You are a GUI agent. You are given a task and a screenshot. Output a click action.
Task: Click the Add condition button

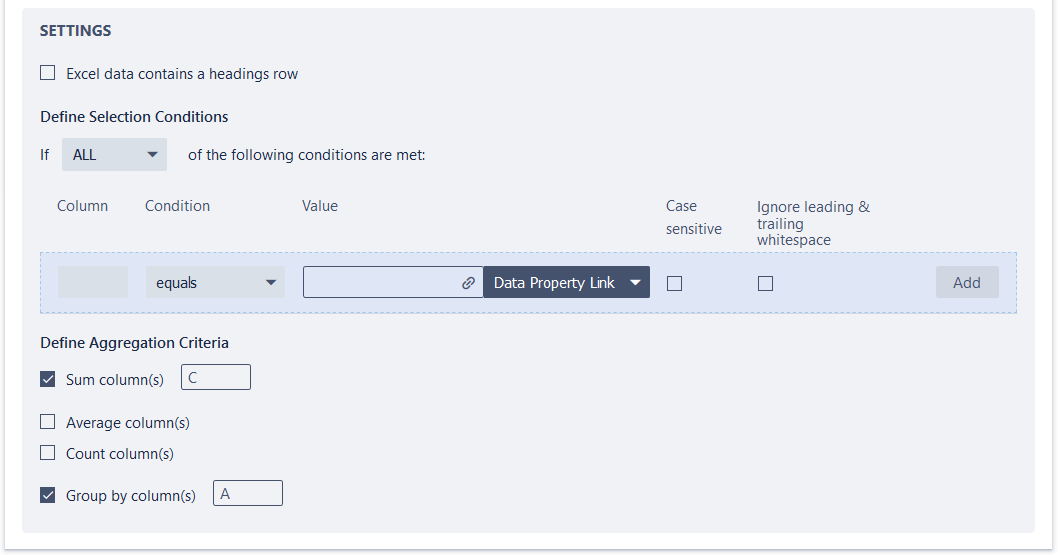pos(966,283)
